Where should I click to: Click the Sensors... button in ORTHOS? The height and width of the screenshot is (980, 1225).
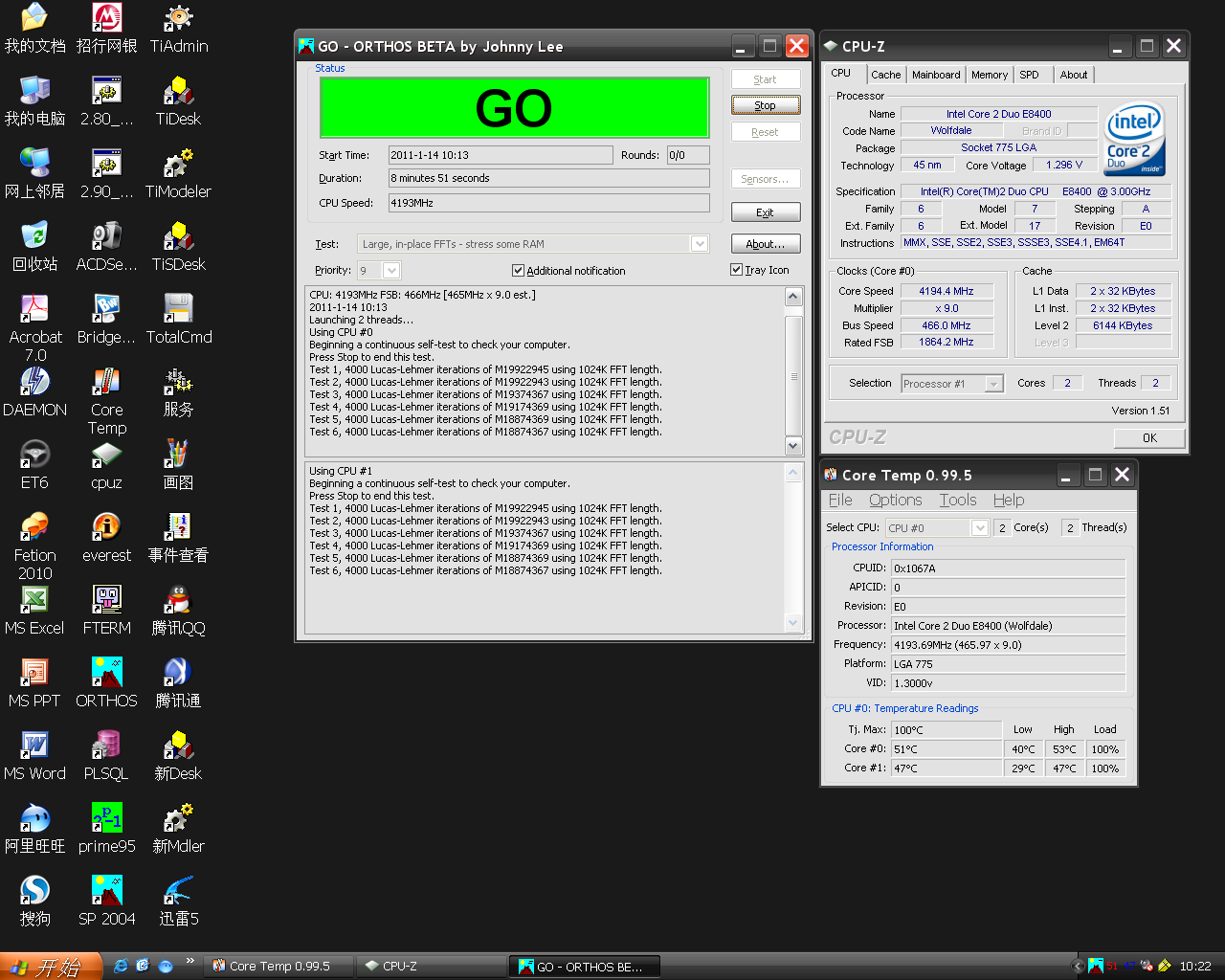[765, 179]
